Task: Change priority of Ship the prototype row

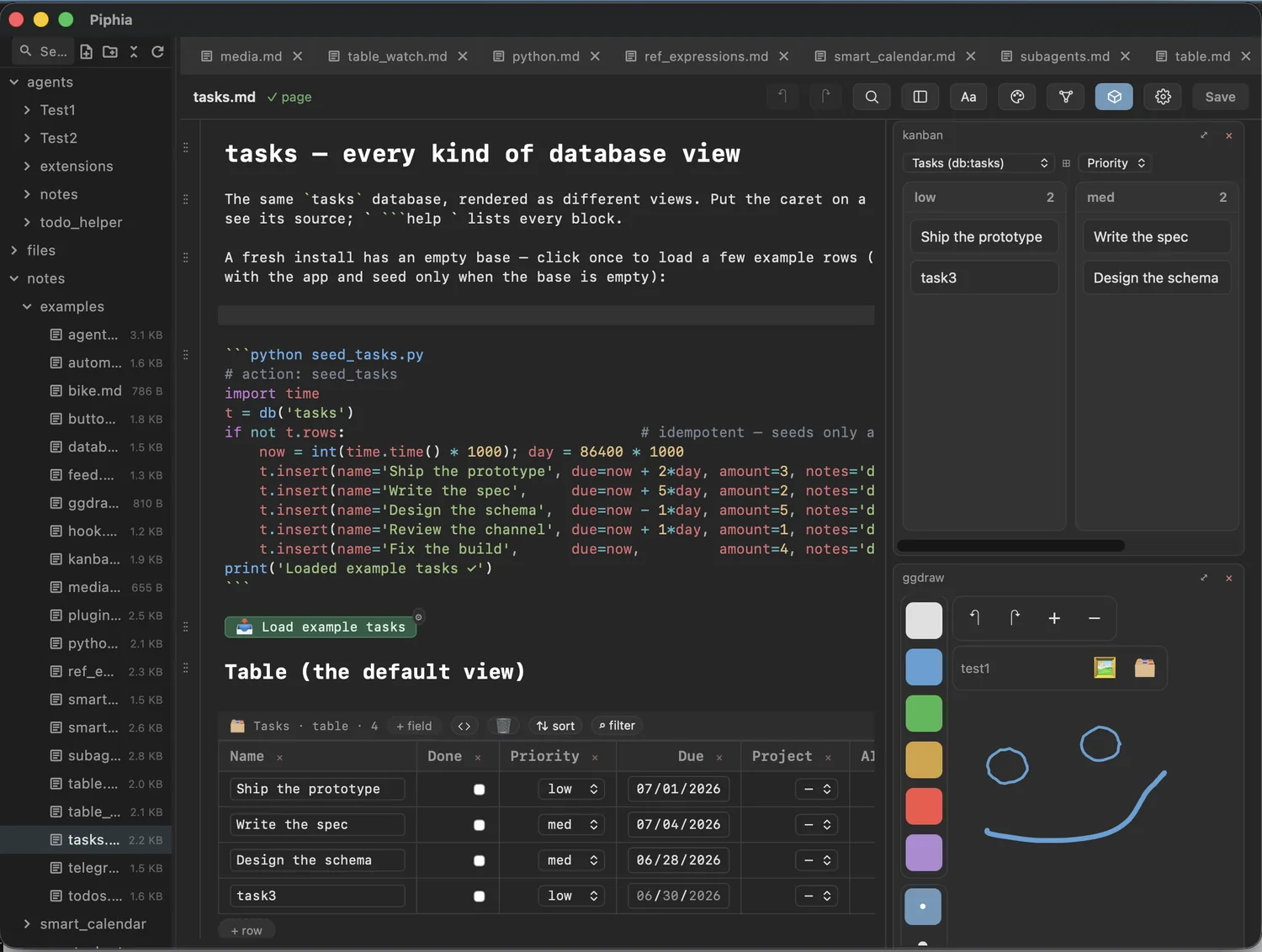Action: click(571, 789)
